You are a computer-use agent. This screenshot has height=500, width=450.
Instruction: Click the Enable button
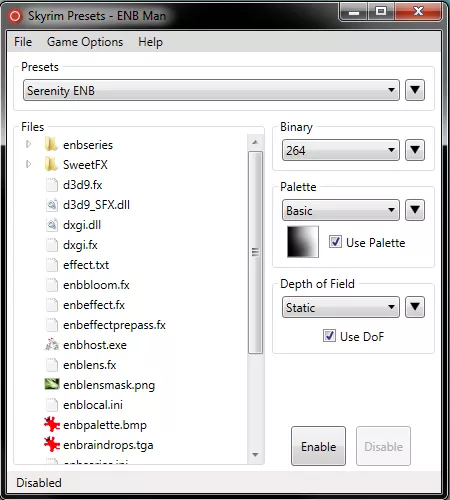tap(318, 446)
